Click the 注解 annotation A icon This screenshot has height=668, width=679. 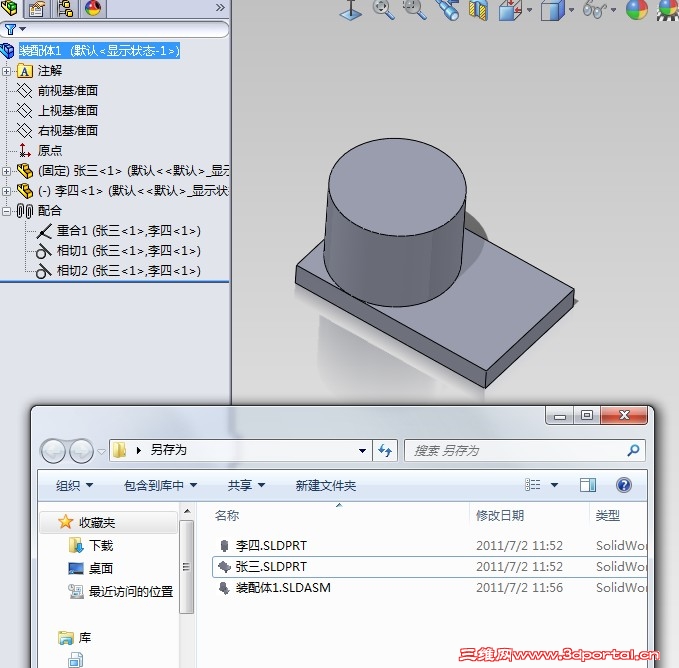(25, 71)
